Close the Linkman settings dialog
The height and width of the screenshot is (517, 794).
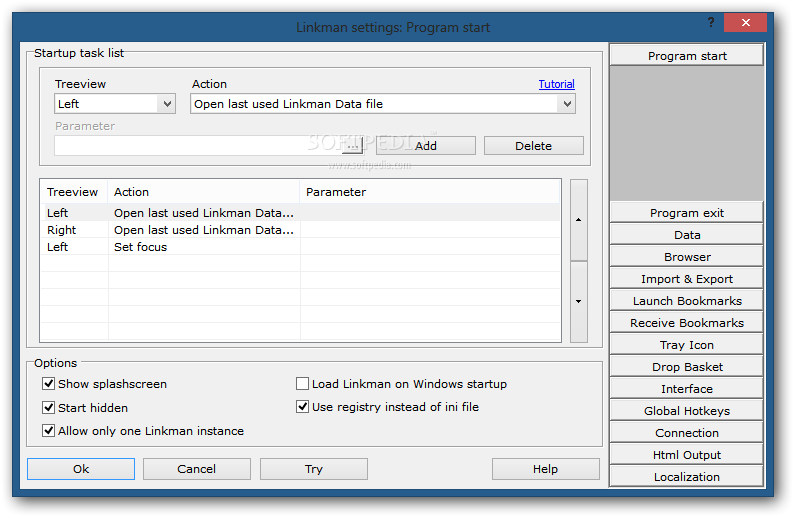coord(745,22)
